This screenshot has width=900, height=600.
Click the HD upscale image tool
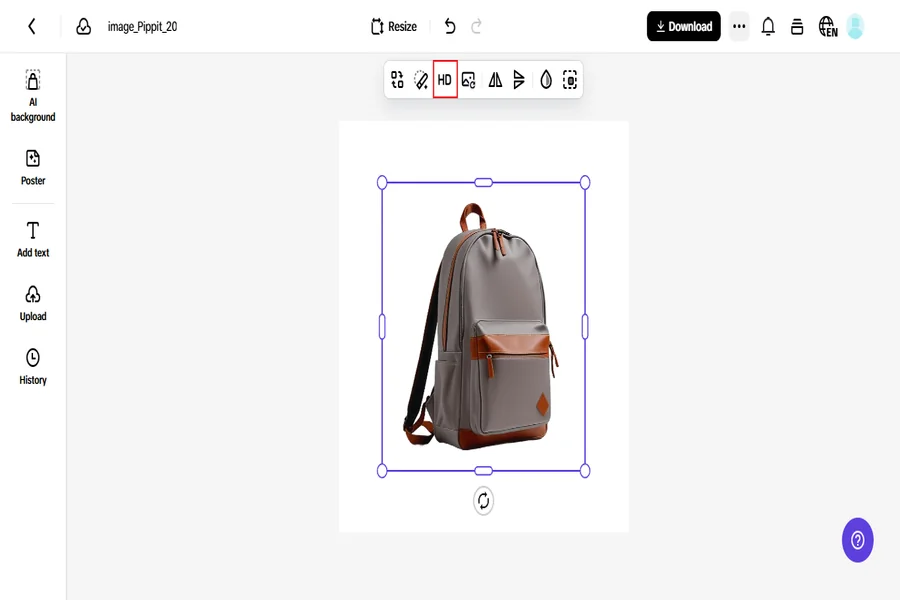pyautogui.click(x=445, y=80)
